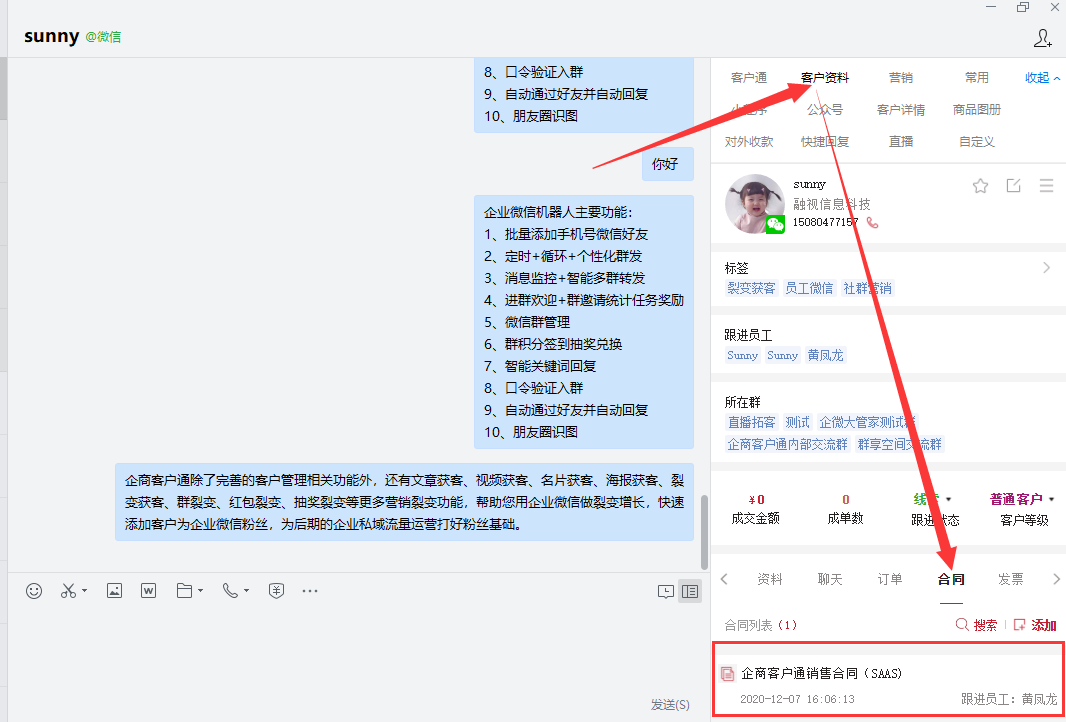Image resolution: width=1066 pixels, height=722 pixels.
Task: Switch to 客户通 tab
Action: (749, 78)
